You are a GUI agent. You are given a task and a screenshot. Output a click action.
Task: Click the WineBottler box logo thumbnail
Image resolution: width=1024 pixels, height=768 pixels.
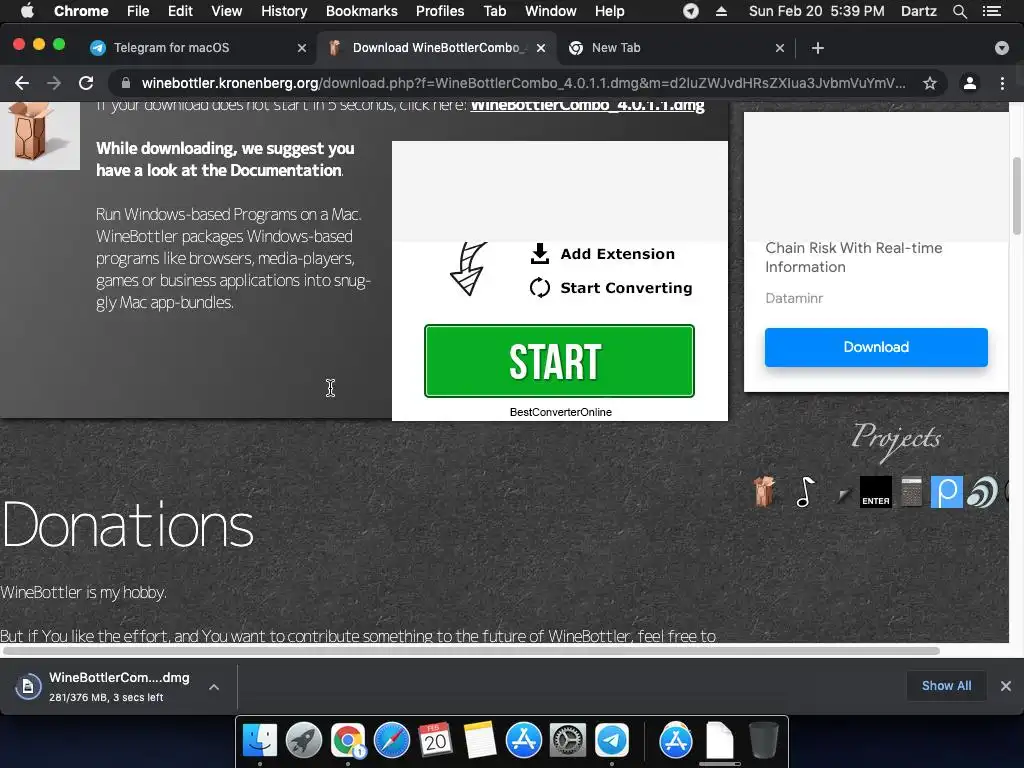point(40,135)
